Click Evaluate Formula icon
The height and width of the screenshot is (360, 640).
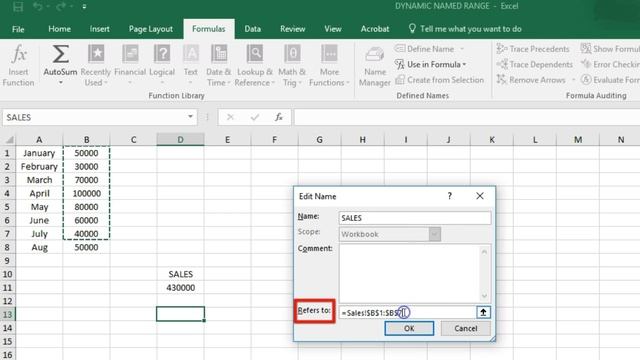click(586, 80)
